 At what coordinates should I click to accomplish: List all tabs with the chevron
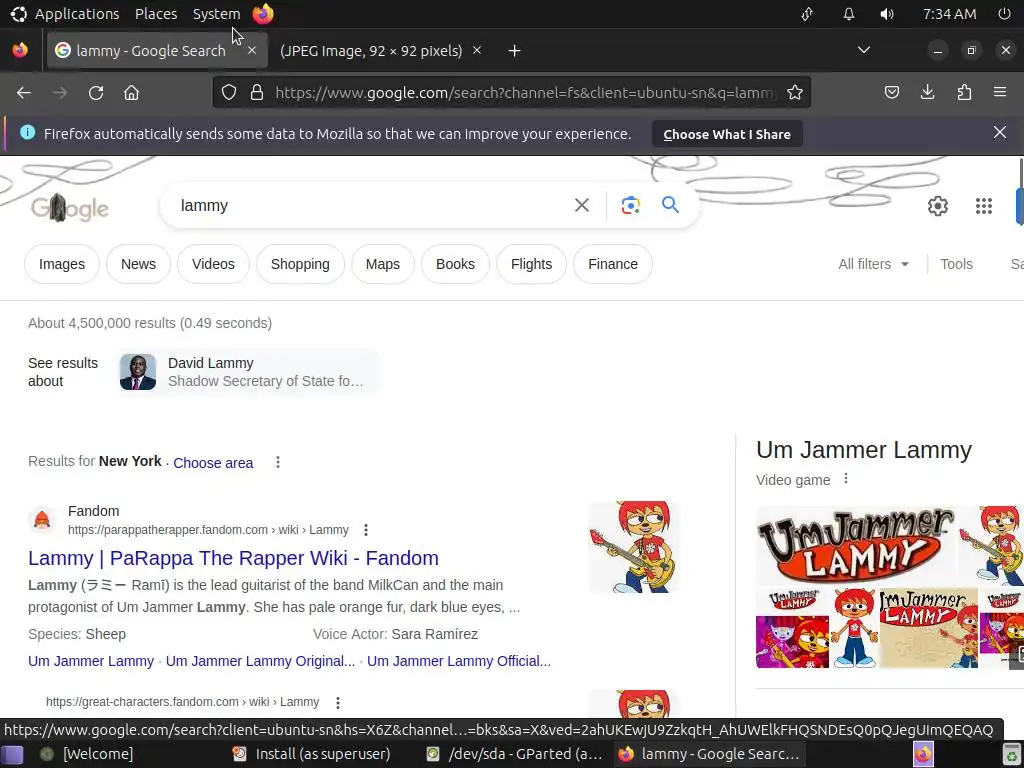pyautogui.click(x=863, y=50)
